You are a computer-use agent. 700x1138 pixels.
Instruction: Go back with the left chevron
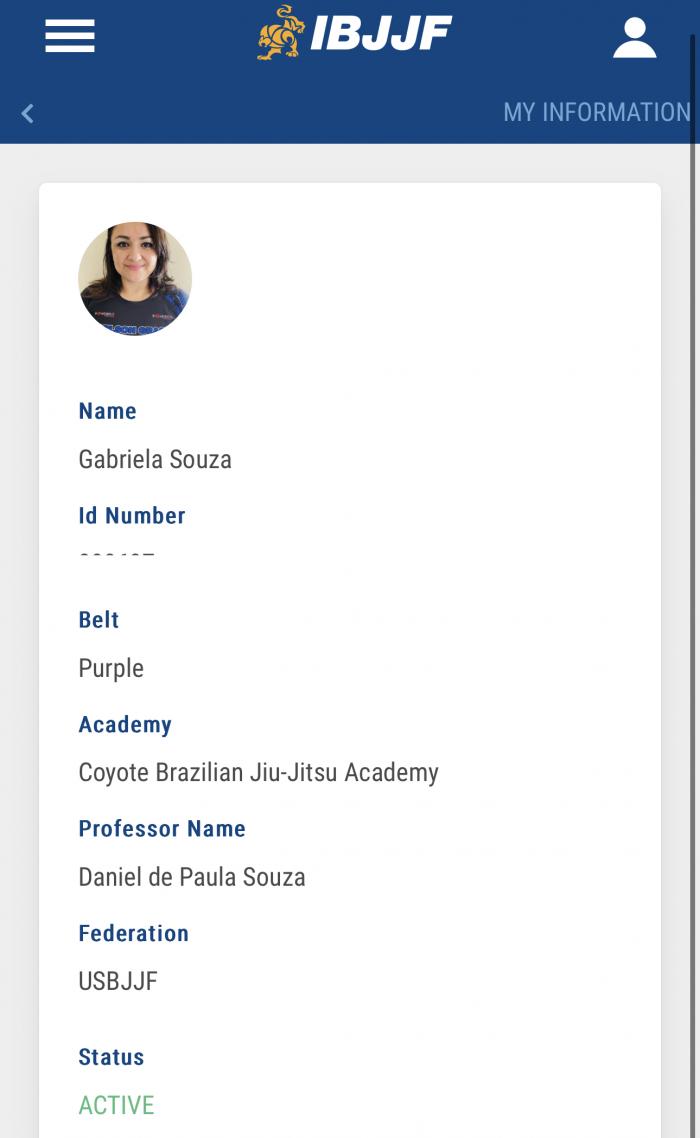click(28, 113)
